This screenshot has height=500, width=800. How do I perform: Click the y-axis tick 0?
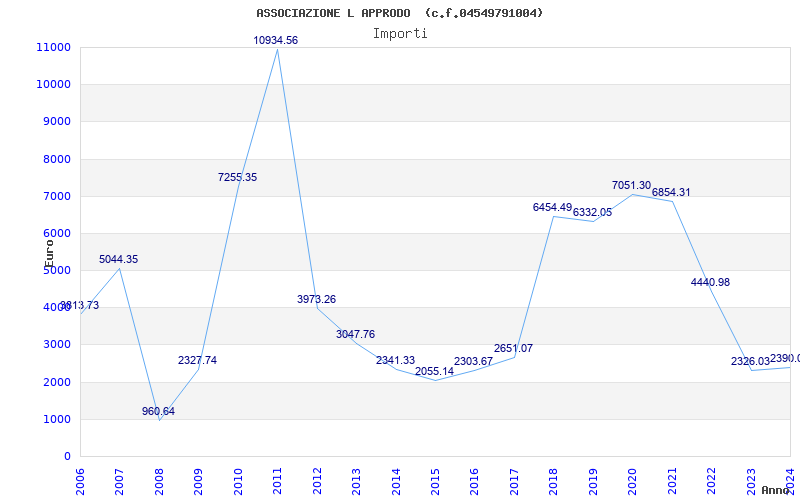(67, 456)
